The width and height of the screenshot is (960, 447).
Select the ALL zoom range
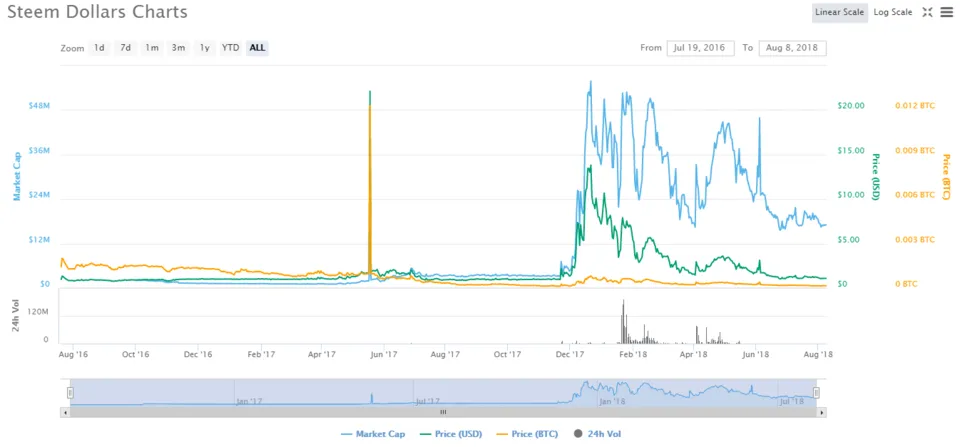pyautogui.click(x=258, y=48)
